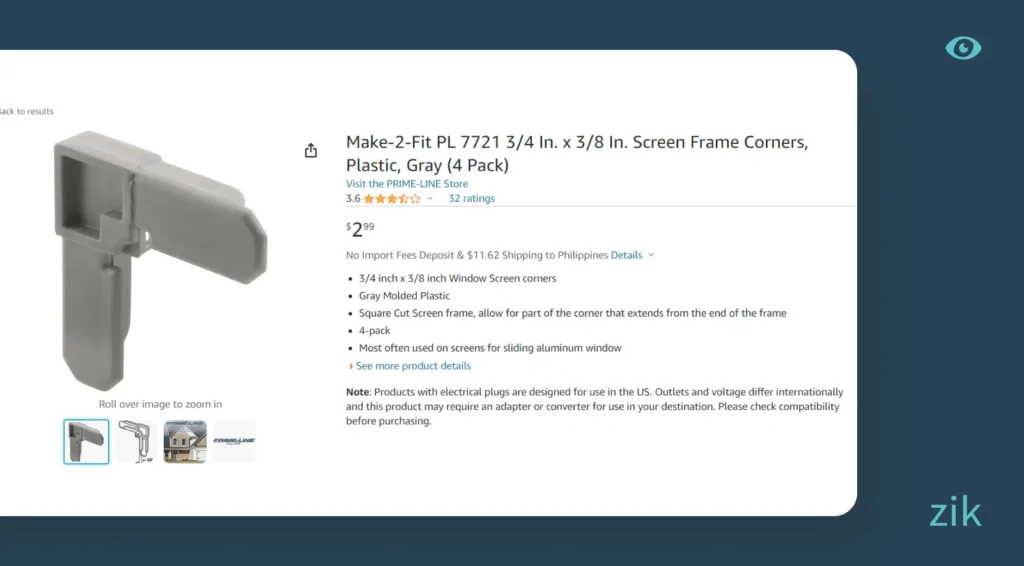Screen dimensions: 1024x566
Task: Click the 3.6 rating number
Action: click(x=353, y=199)
